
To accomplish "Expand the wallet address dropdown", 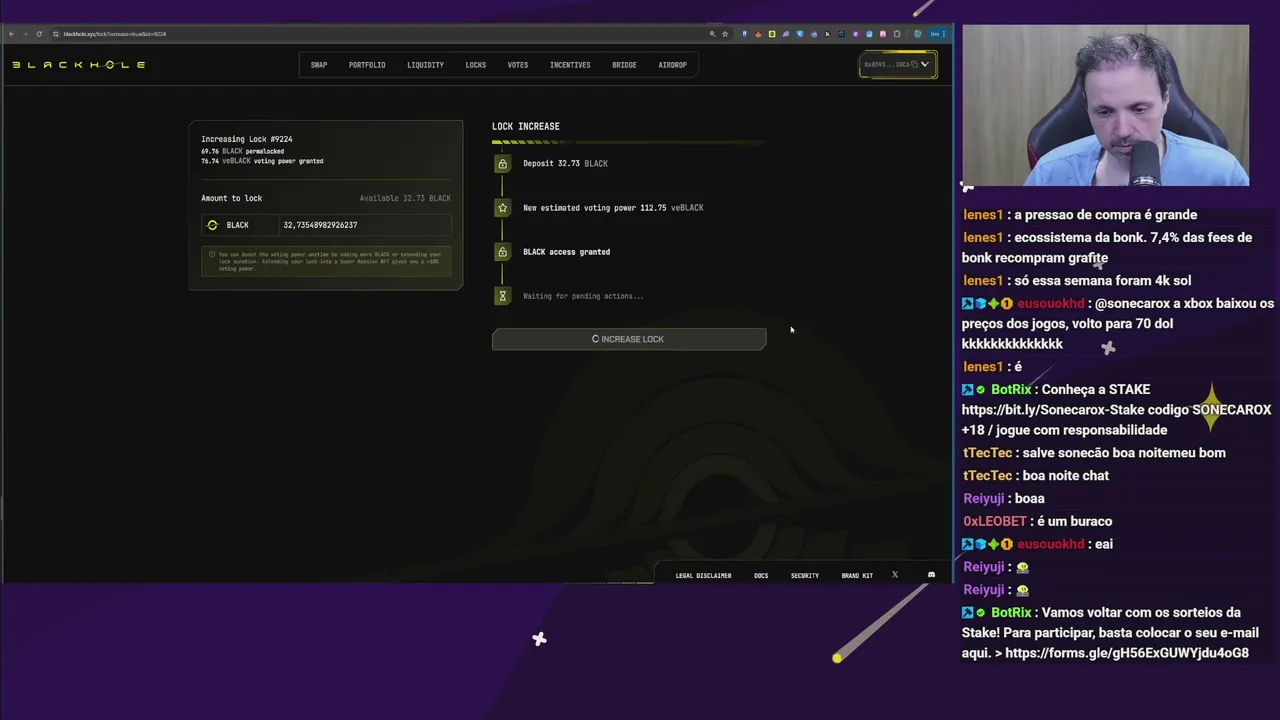I will pyautogui.click(x=925, y=65).
